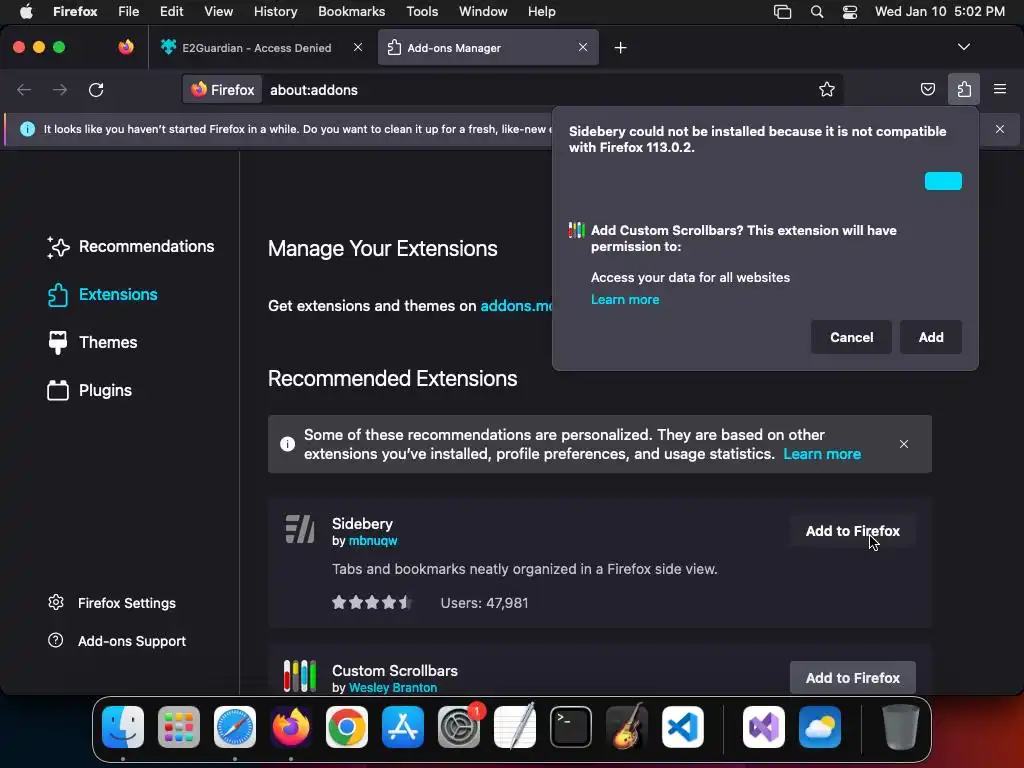
Task: Open App Store from the Dock
Action: pyautogui.click(x=403, y=727)
